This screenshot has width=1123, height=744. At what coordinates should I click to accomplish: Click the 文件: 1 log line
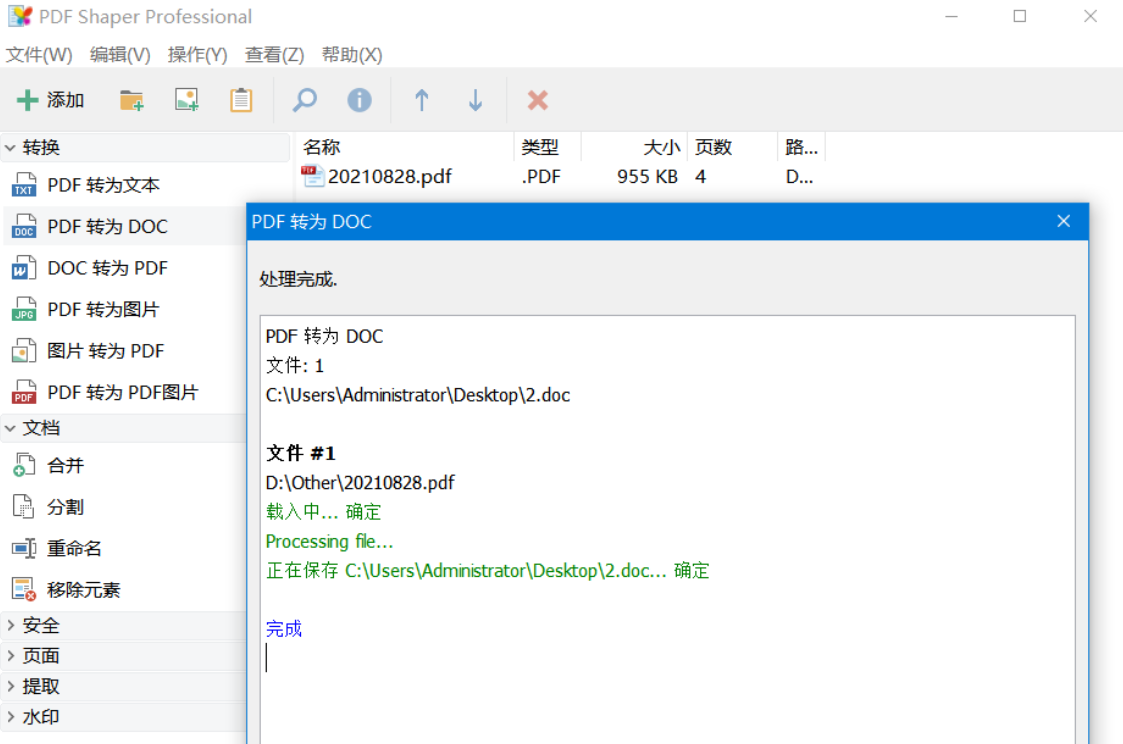295,366
